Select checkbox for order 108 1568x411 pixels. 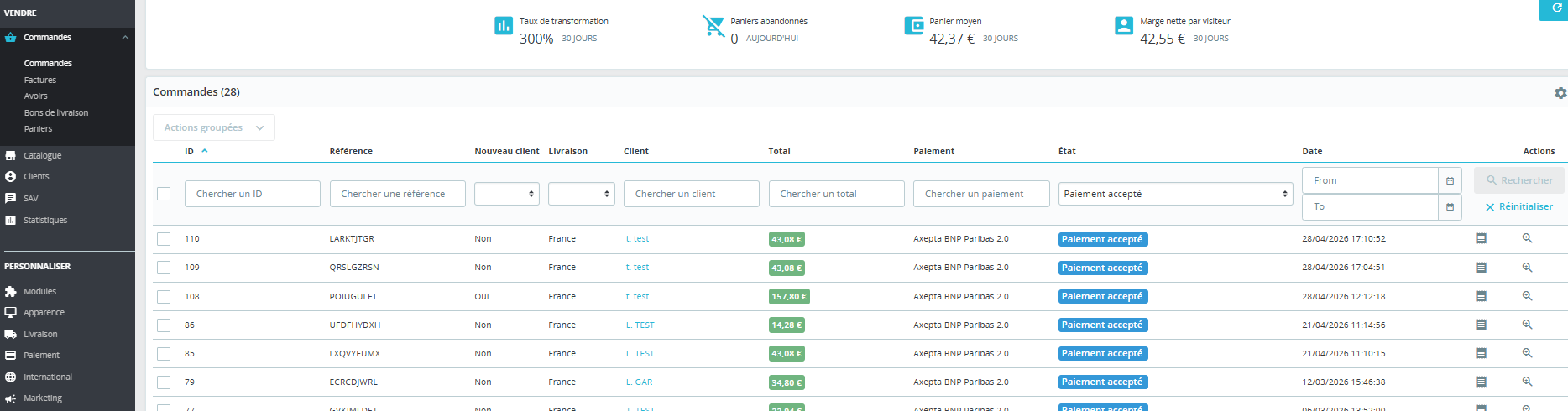[x=164, y=297]
